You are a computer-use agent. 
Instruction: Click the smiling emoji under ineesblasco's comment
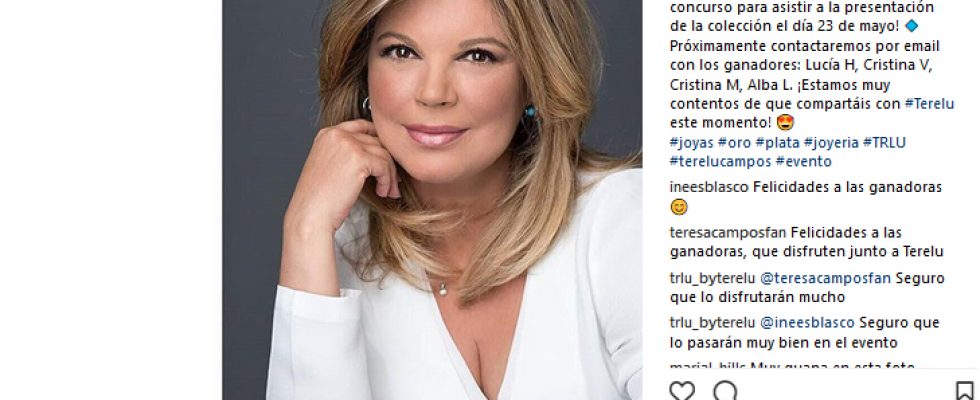coord(679,207)
